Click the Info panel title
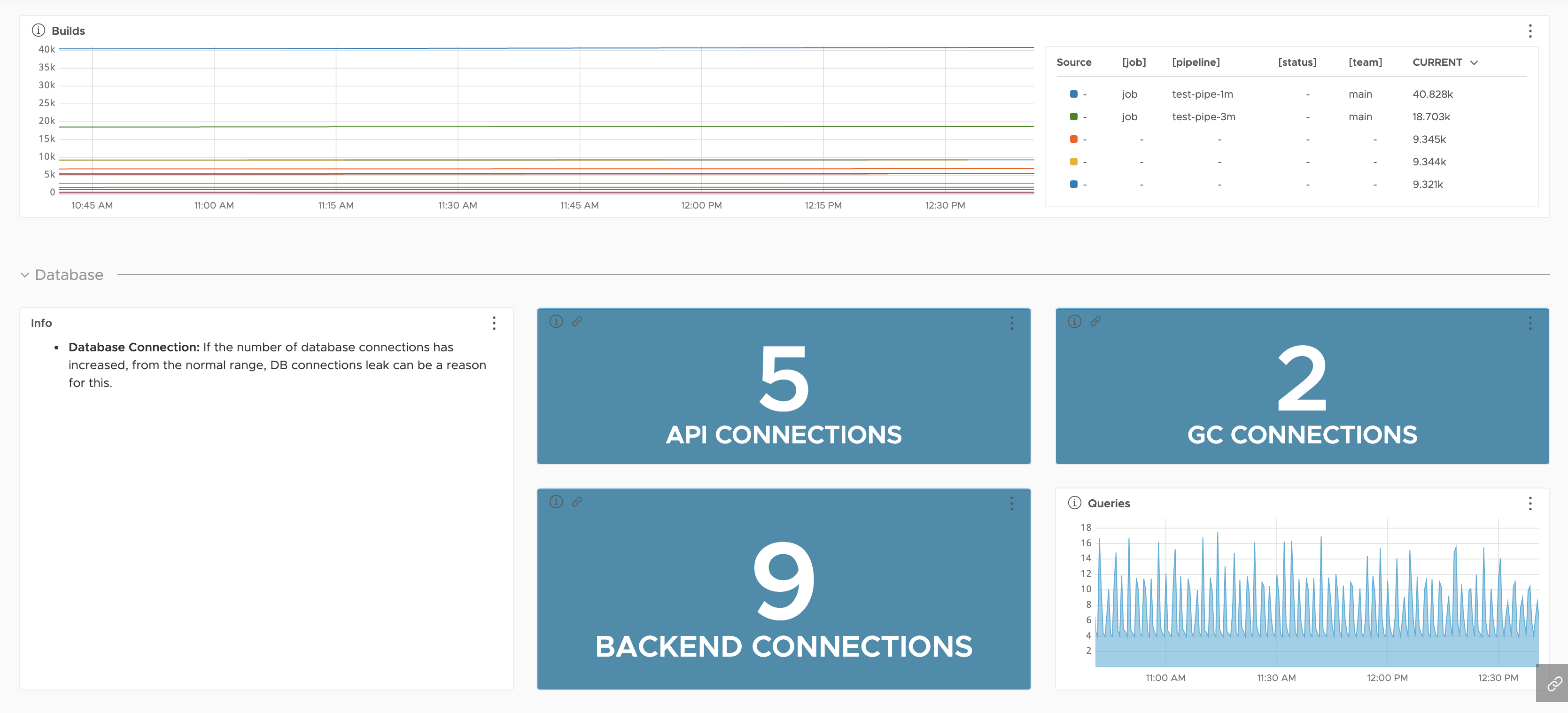This screenshot has height=713, width=1568. (41, 323)
